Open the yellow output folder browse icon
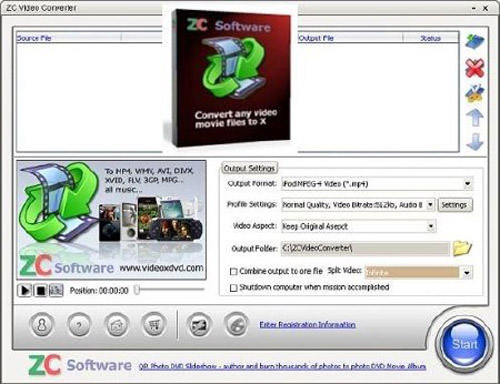500x384 pixels. (x=462, y=248)
